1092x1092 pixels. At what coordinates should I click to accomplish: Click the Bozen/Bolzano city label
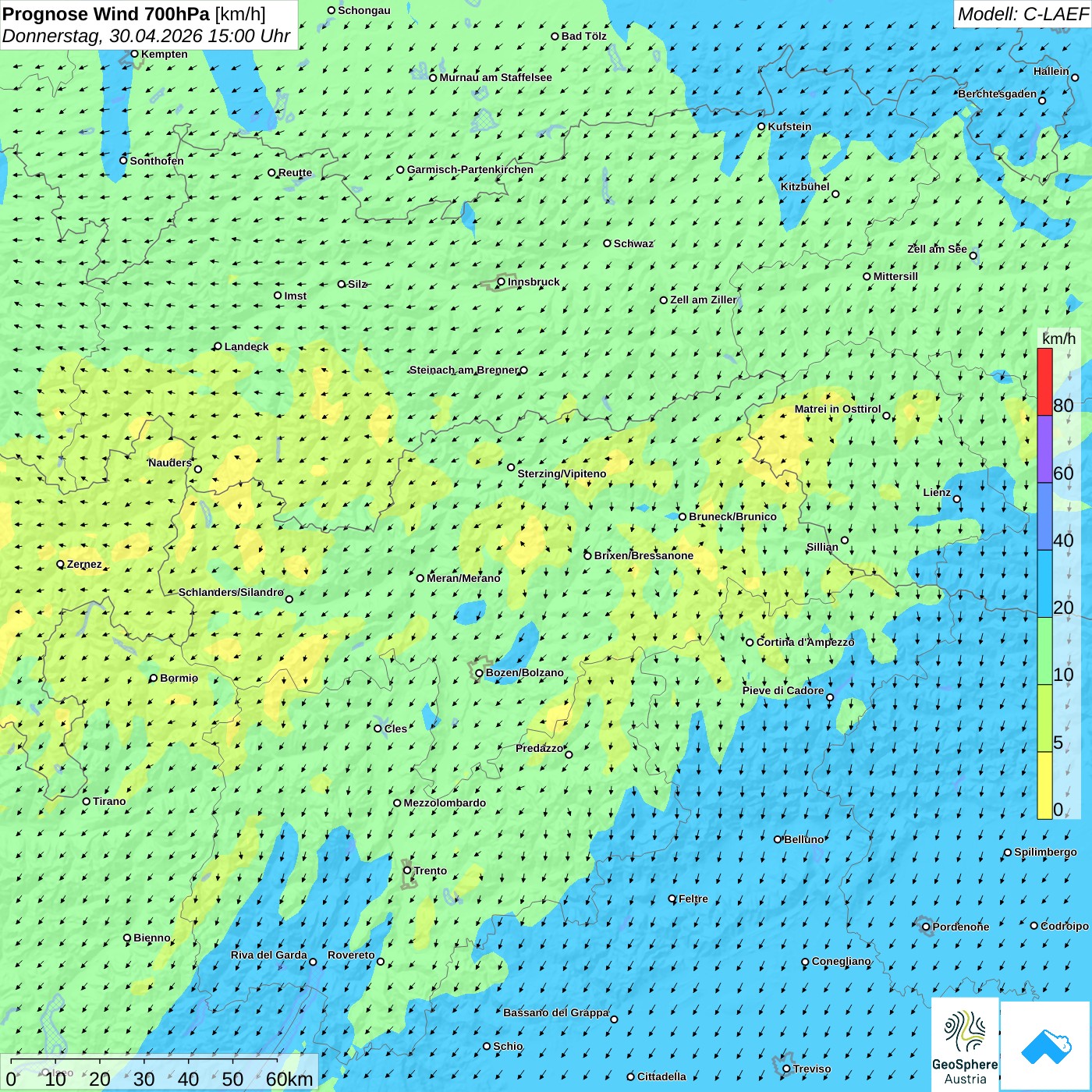click(x=524, y=672)
